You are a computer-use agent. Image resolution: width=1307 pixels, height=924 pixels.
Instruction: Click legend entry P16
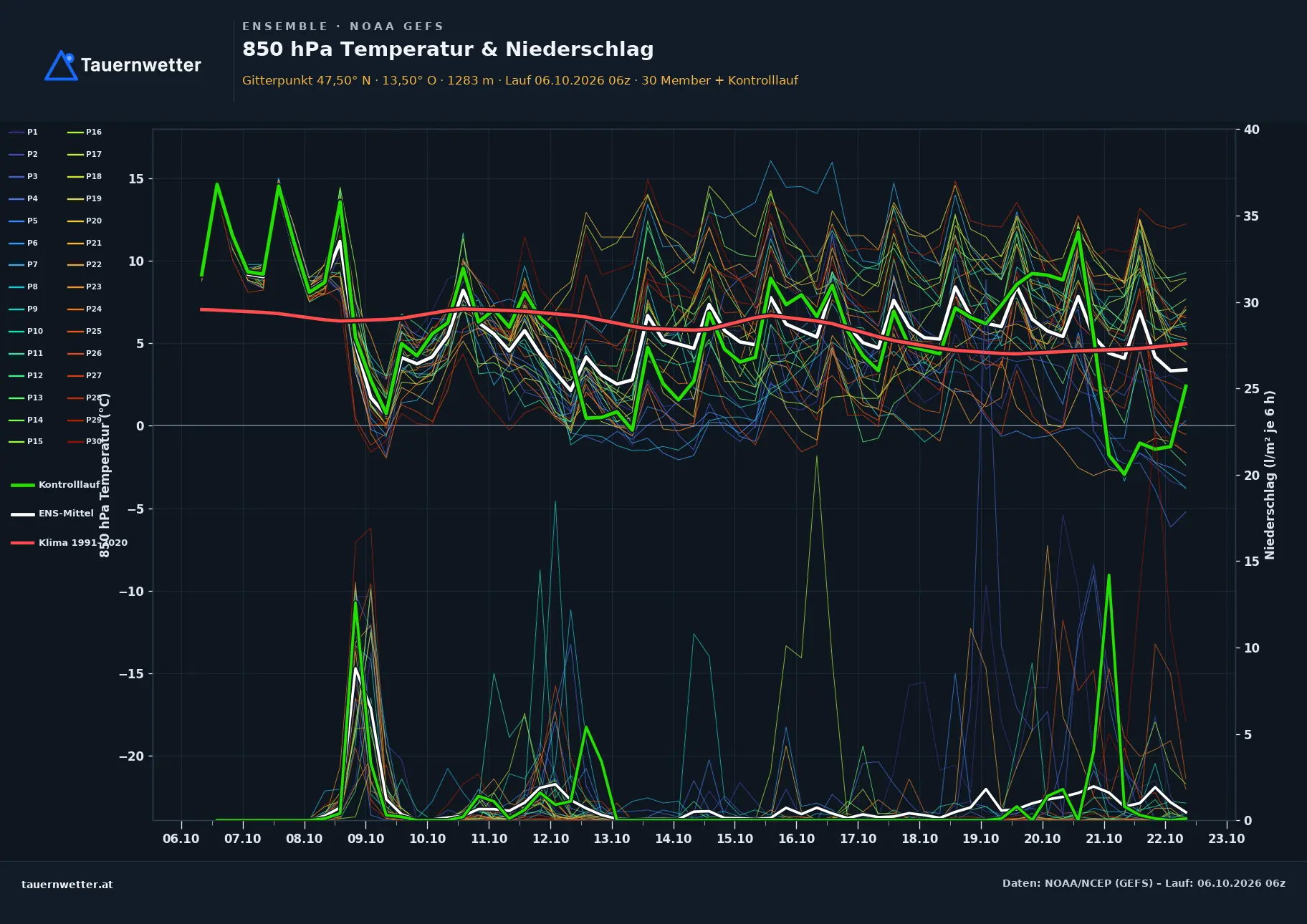click(85, 132)
